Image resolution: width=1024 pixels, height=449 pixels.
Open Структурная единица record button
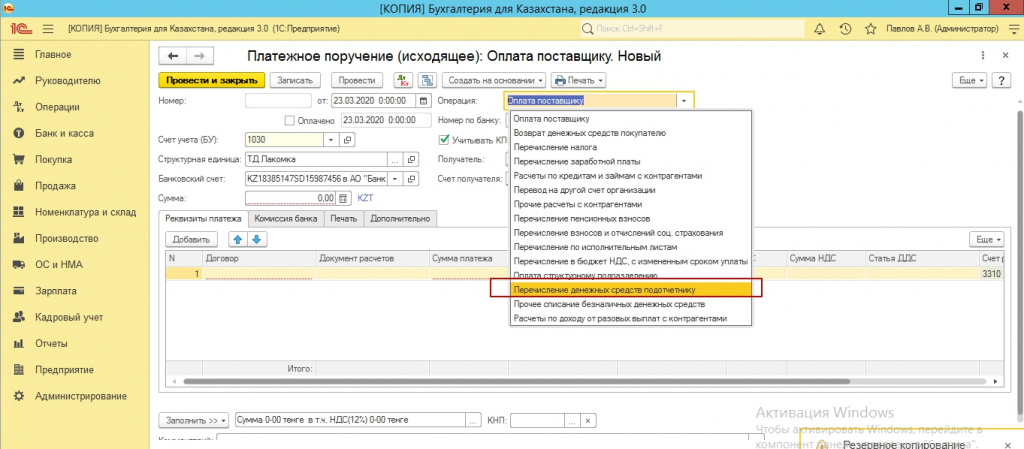click(411, 159)
